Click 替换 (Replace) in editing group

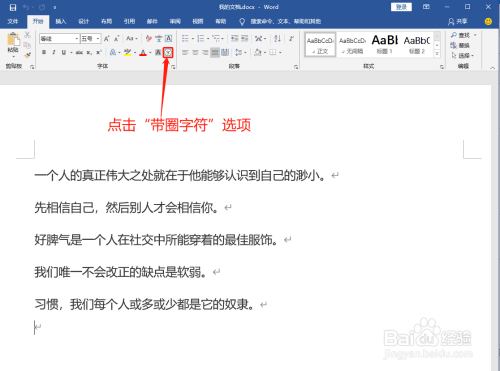[460, 45]
